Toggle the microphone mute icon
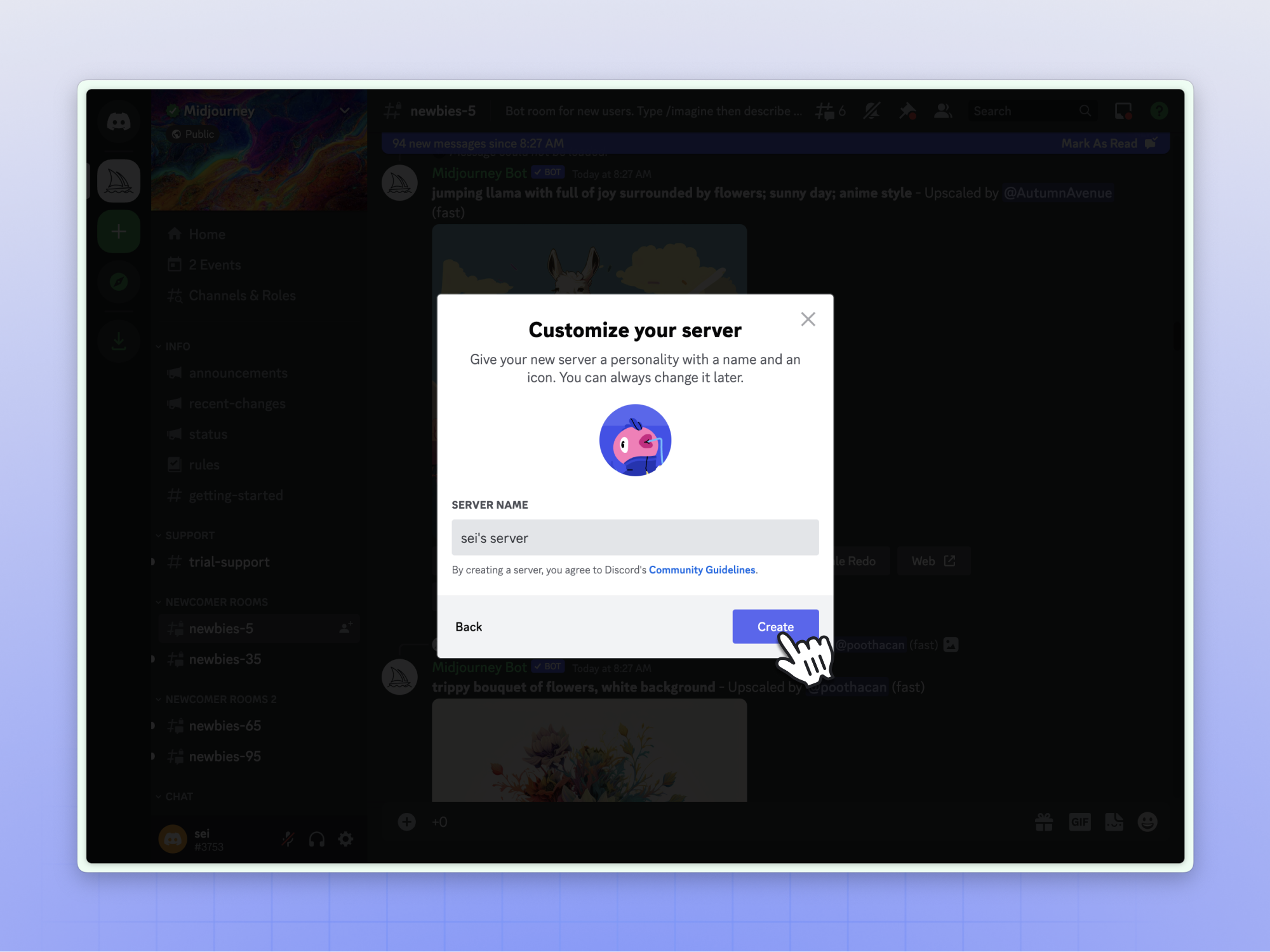1270x952 pixels. click(x=288, y=840)
